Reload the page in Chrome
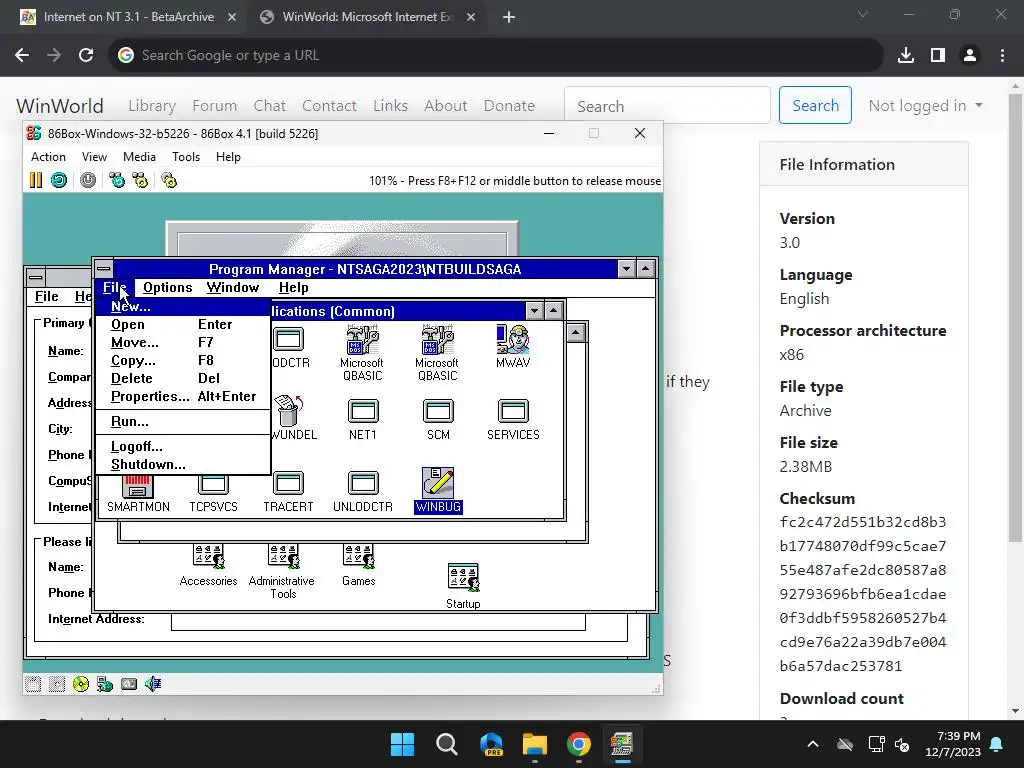This screenshot has height=768, width=1024. 86,56
